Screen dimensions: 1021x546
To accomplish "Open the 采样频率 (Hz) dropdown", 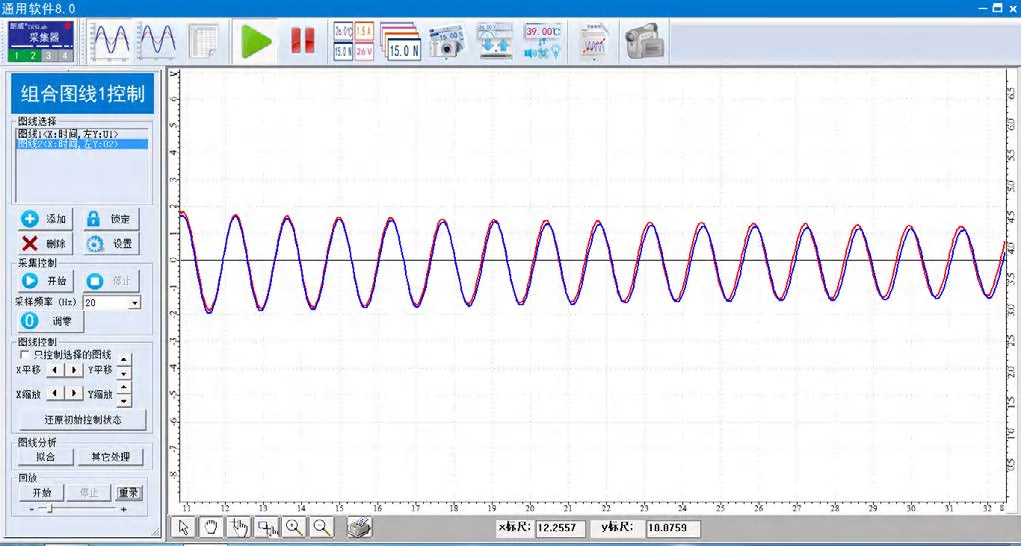I will pyautogui.click(x=135, y=302).
